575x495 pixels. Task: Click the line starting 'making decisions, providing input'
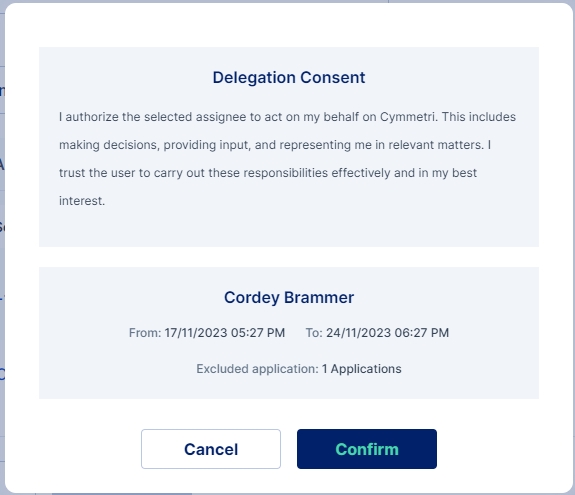[x=275, y=145]
